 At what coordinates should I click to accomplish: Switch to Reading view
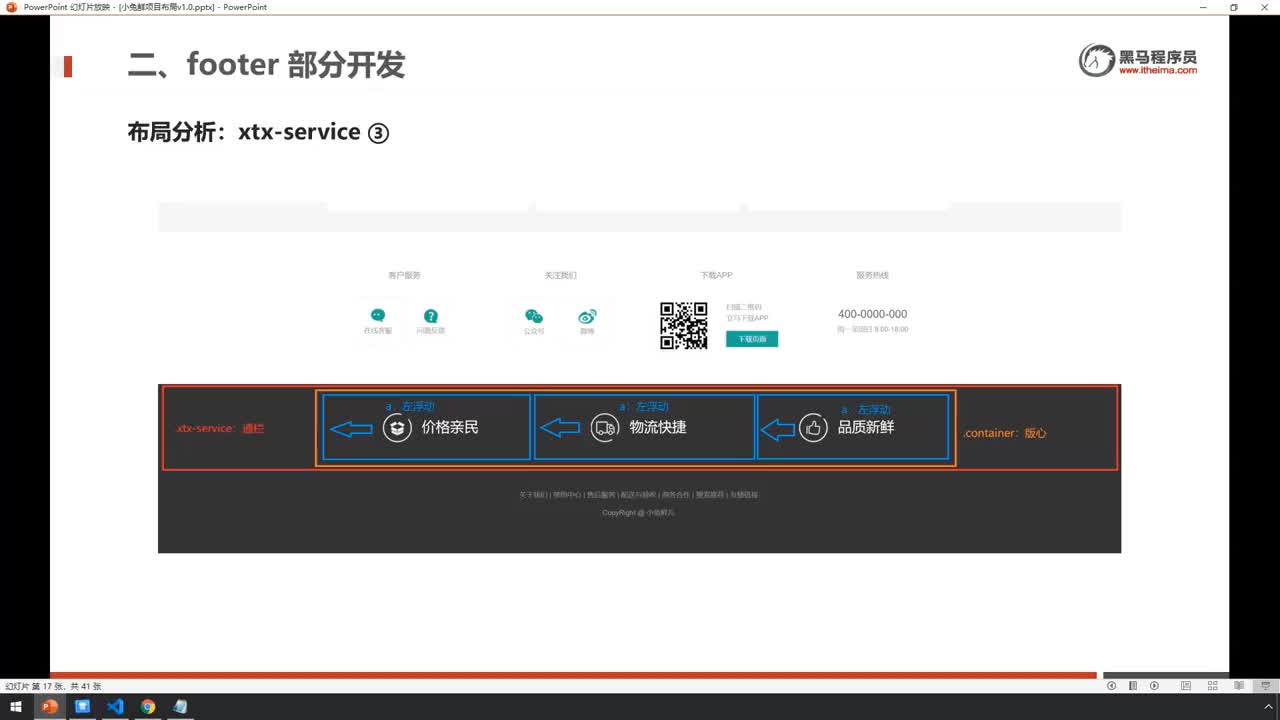tap(1239, 686)
